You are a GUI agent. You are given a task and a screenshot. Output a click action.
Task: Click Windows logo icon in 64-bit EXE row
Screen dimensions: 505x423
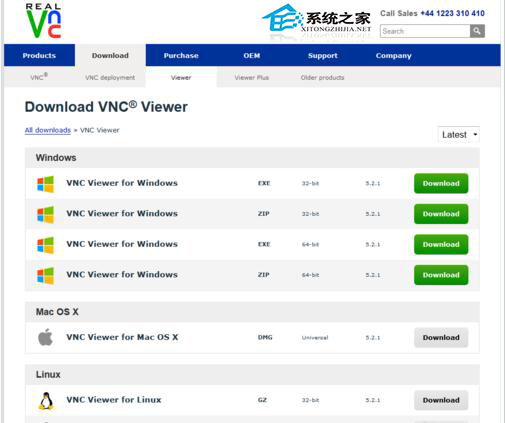(x=45, y=245)
